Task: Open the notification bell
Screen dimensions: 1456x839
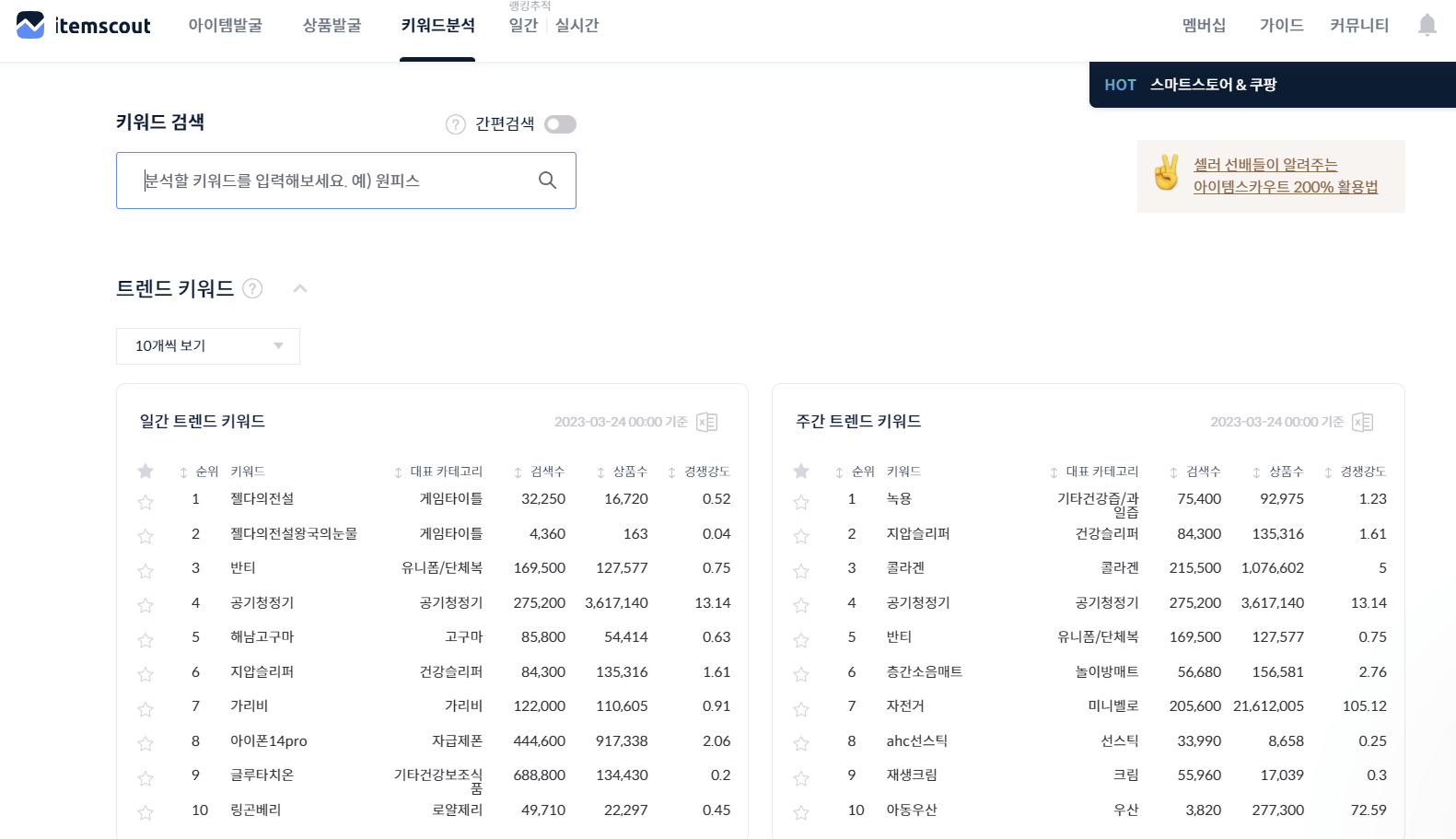Action: pyautogui.click(x=1427, y=25)
